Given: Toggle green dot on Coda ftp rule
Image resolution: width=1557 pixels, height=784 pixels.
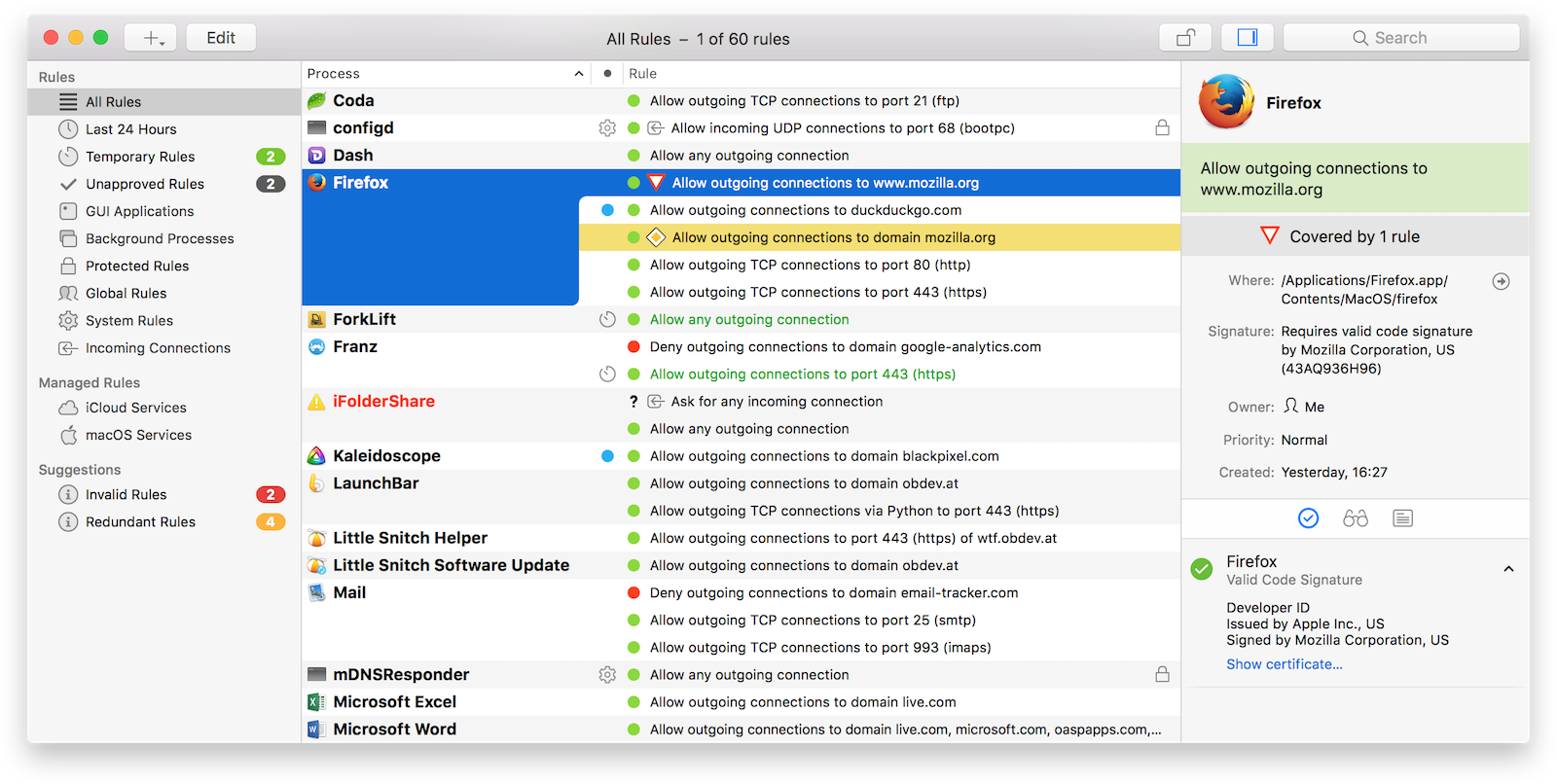Looking at the screenshot, I should pyautogui.click(x=634, y=100).
